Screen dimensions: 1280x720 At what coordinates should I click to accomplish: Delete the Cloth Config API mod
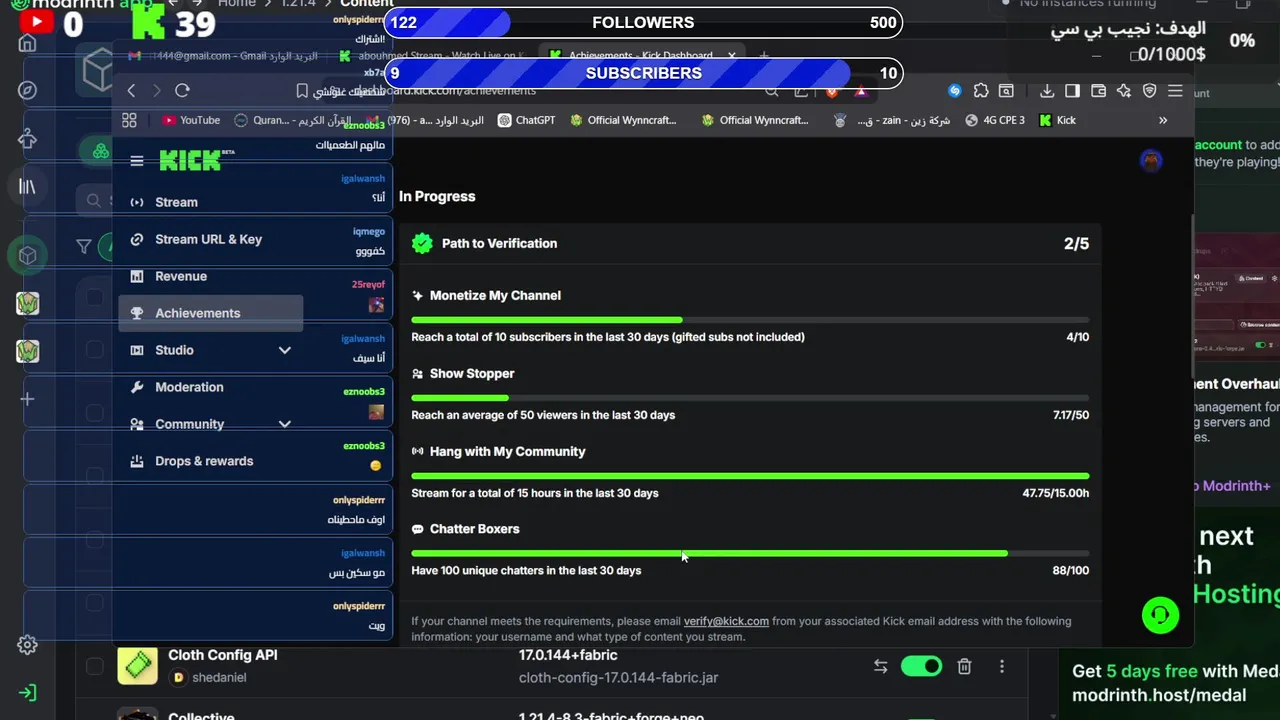(964, 666)
